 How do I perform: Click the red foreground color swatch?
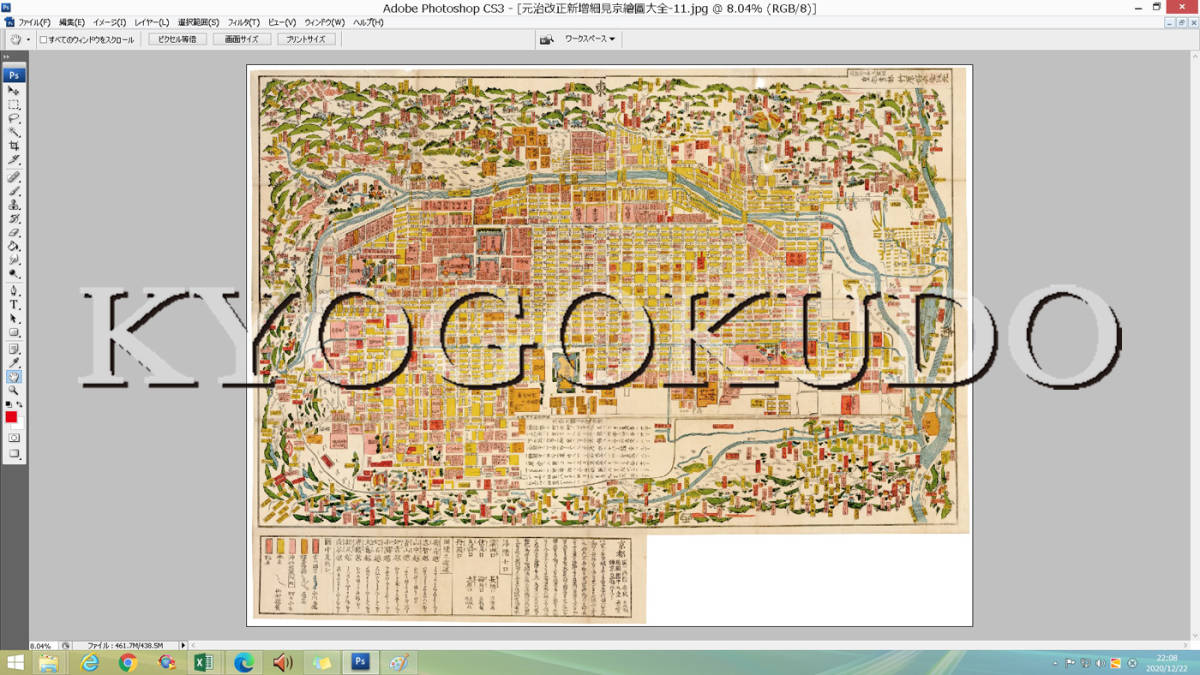point(11,416)
